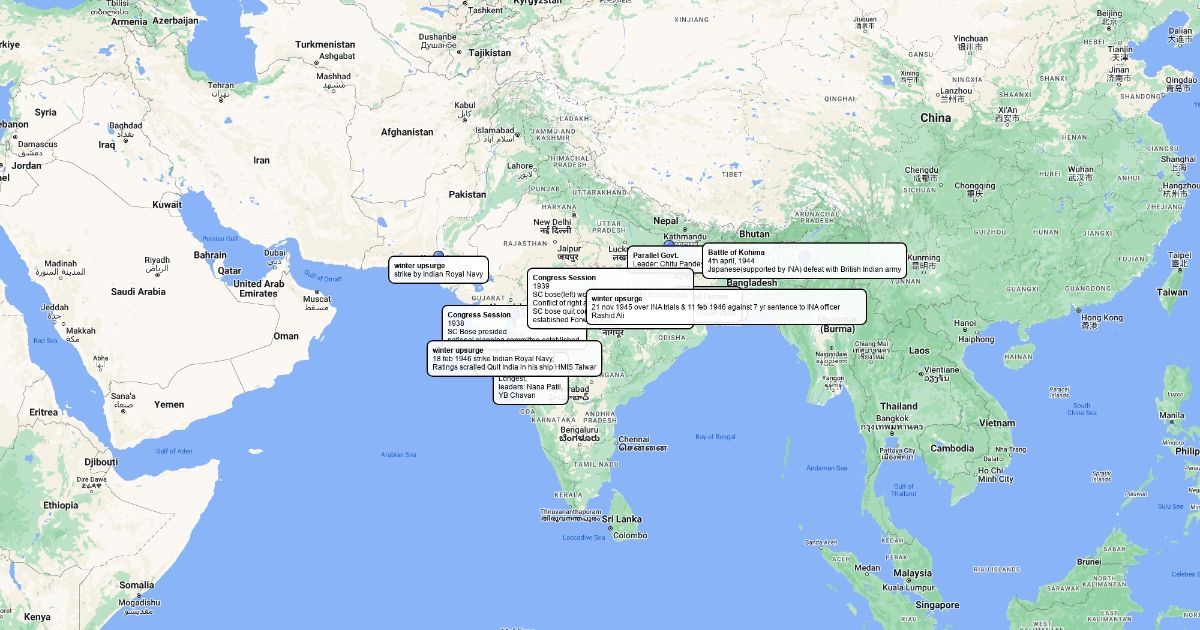Open the Battle of Kohima info box

tap(804, 260)
